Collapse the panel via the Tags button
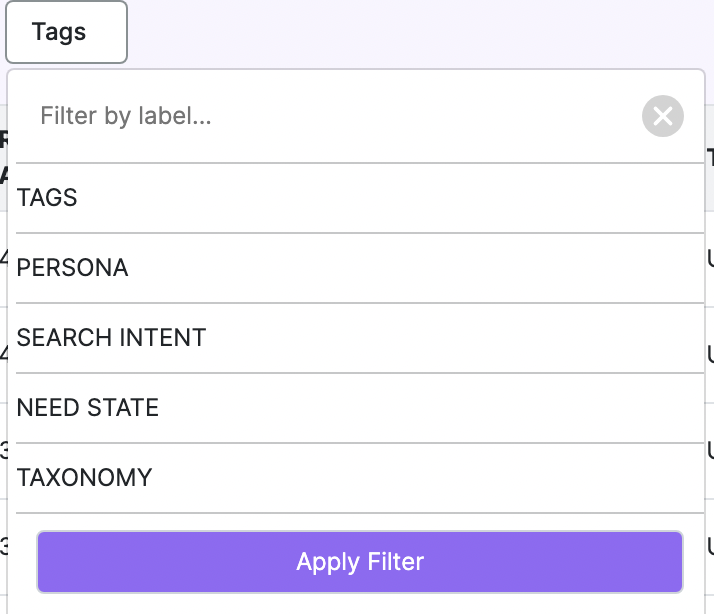 tap(66, 32)
